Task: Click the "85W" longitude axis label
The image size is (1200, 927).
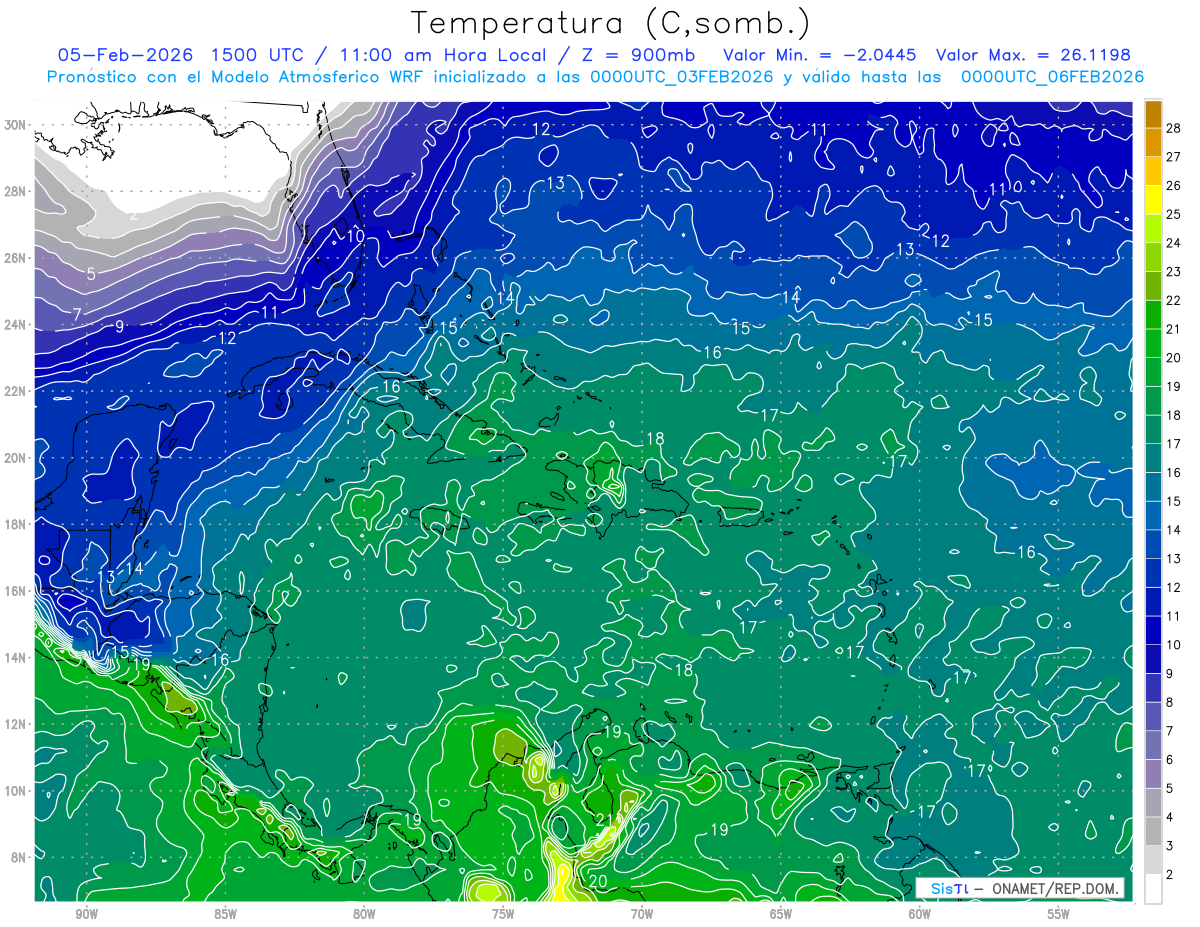Action: [226, 914]
